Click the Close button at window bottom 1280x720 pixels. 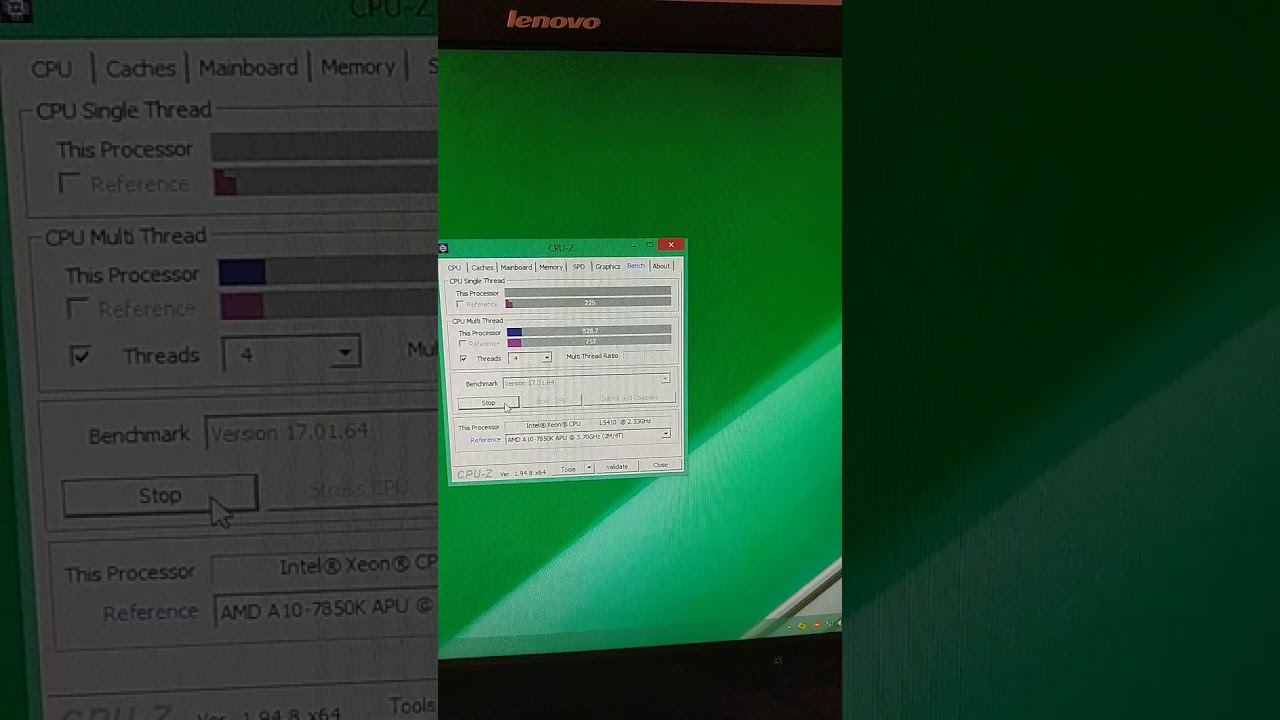660,465
